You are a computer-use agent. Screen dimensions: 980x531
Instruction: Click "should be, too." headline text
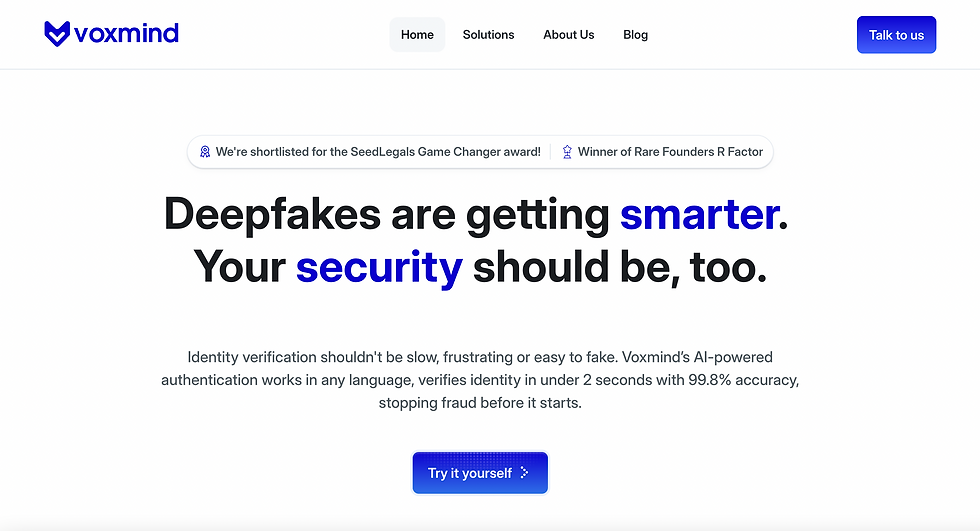(619, 267)
